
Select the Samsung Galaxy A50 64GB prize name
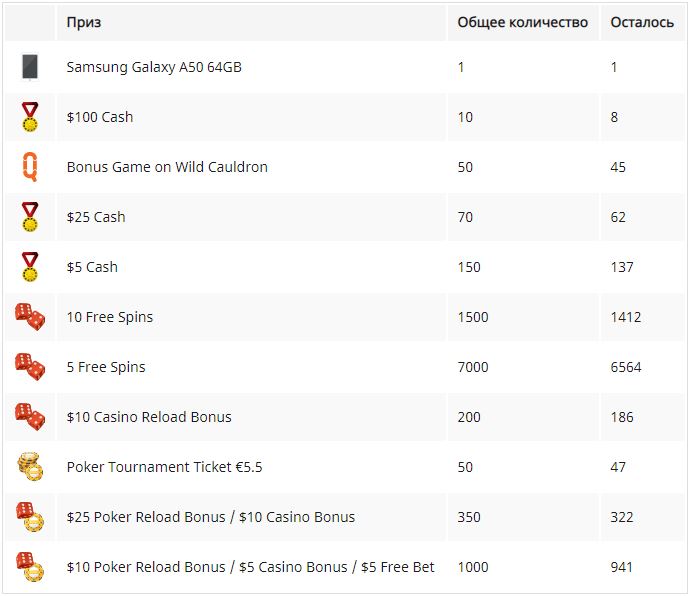[154, 67]
